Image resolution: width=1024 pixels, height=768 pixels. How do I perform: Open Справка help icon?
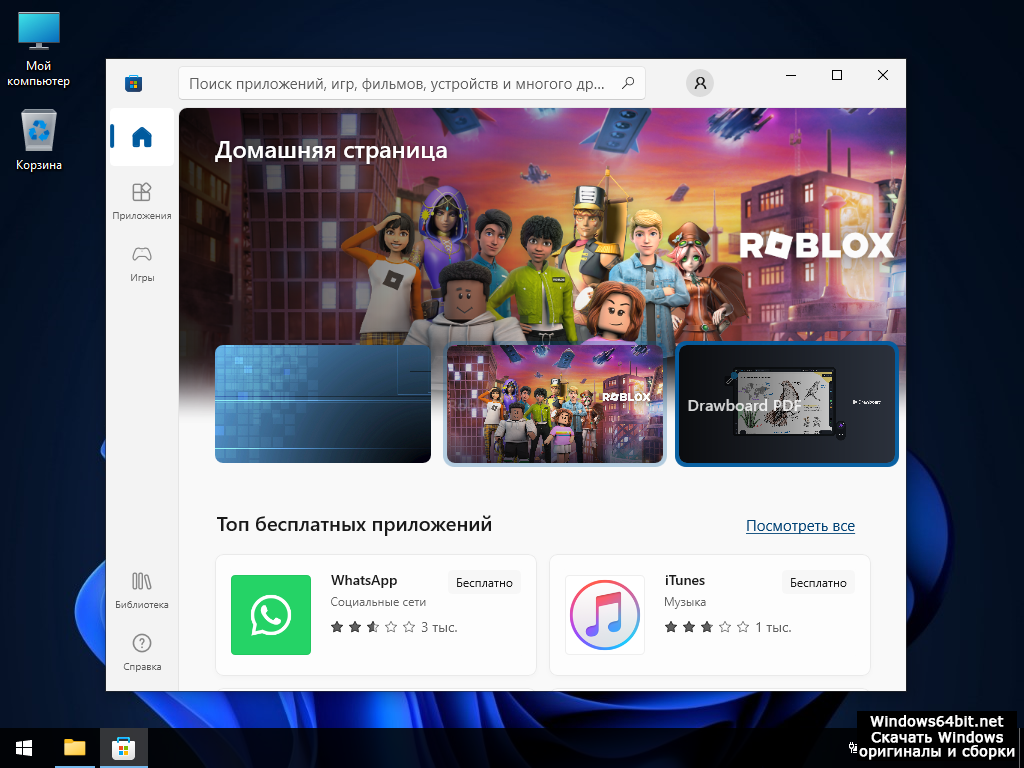142,651
